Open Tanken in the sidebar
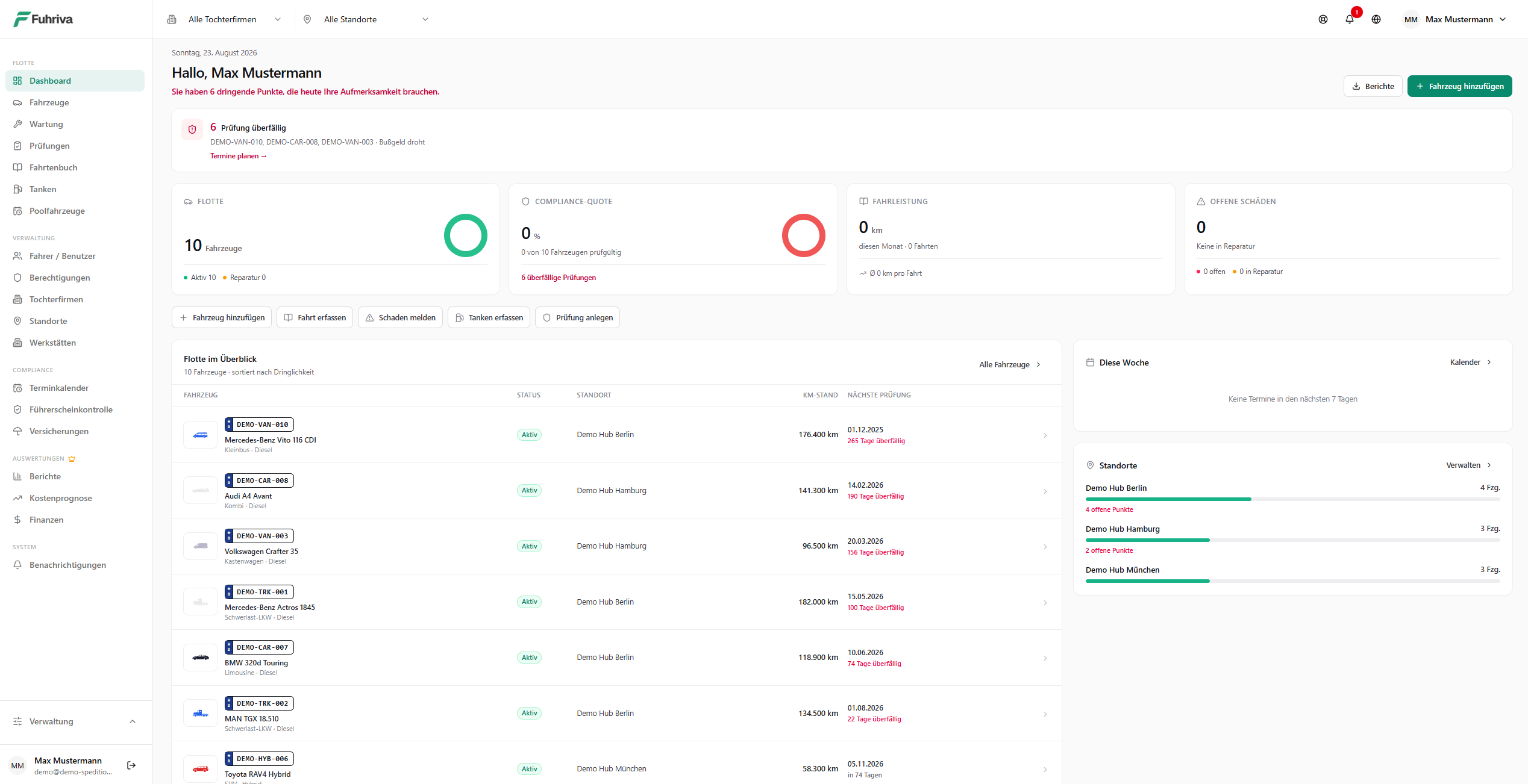The width and height of the screenshot is (1528, 784). [x=75, y=189]
